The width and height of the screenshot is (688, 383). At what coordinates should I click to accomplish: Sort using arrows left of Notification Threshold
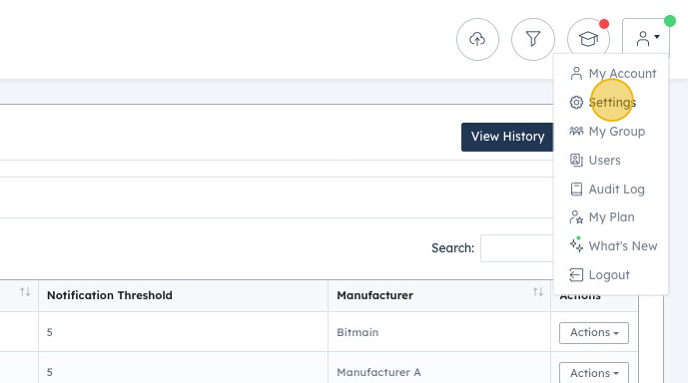click(x=25, y=292)
